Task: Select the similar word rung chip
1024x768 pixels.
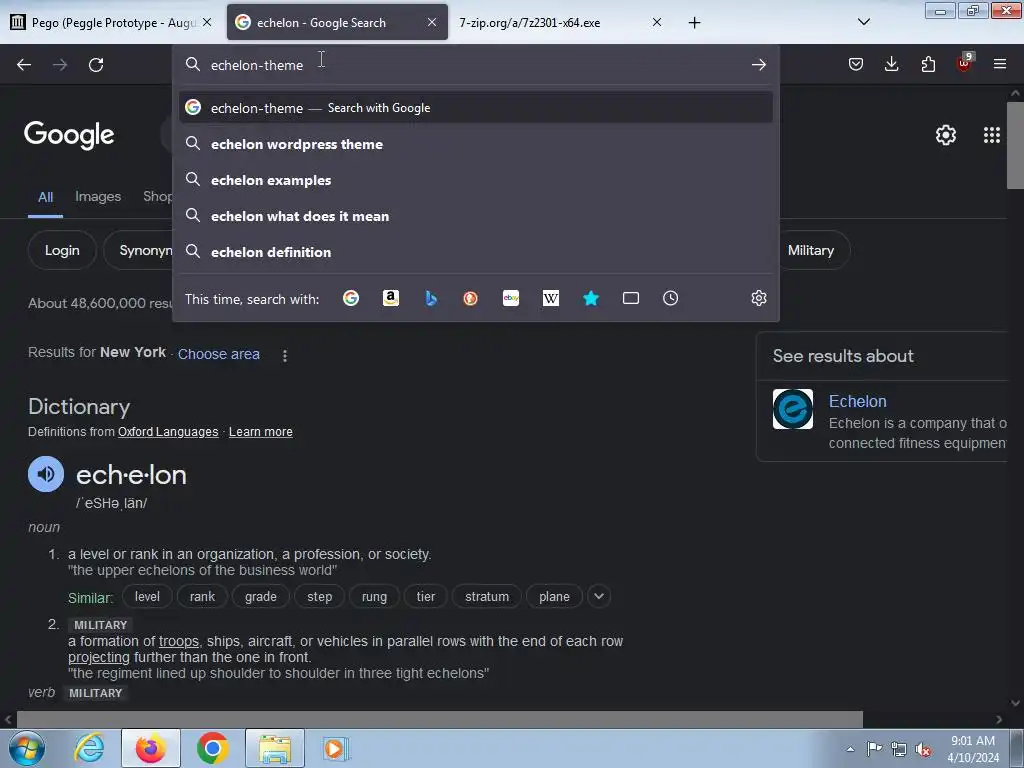Action: 374,596
